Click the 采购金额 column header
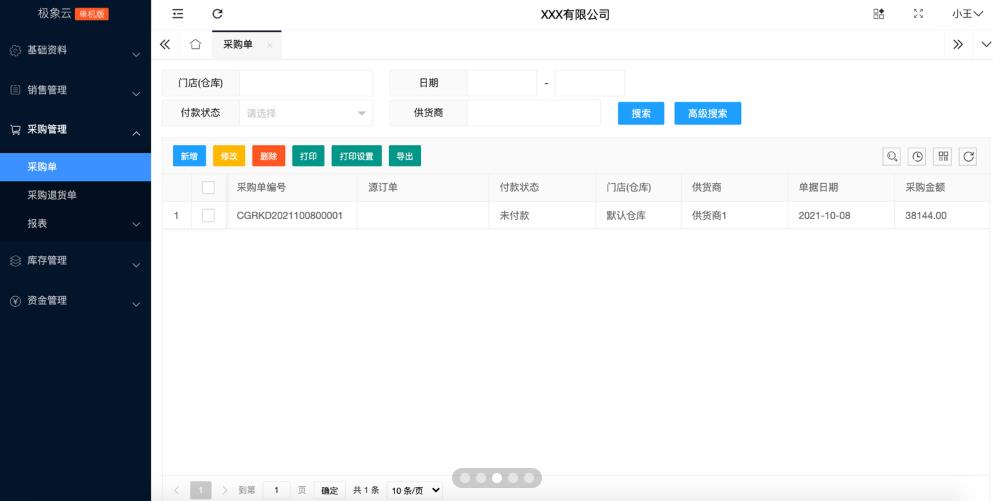 coord(942,187)
